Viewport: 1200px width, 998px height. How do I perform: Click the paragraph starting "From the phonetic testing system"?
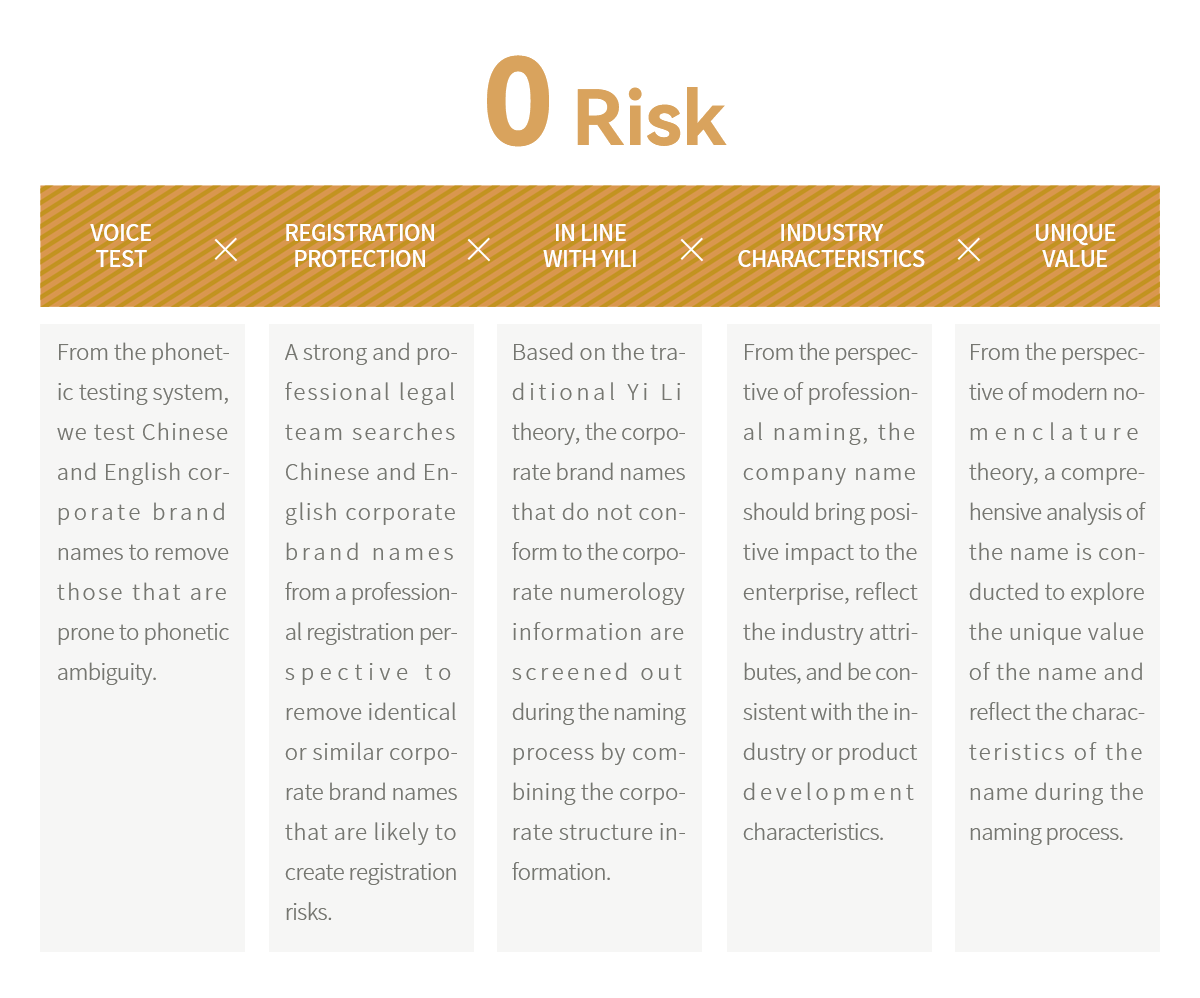coord(143,512)
